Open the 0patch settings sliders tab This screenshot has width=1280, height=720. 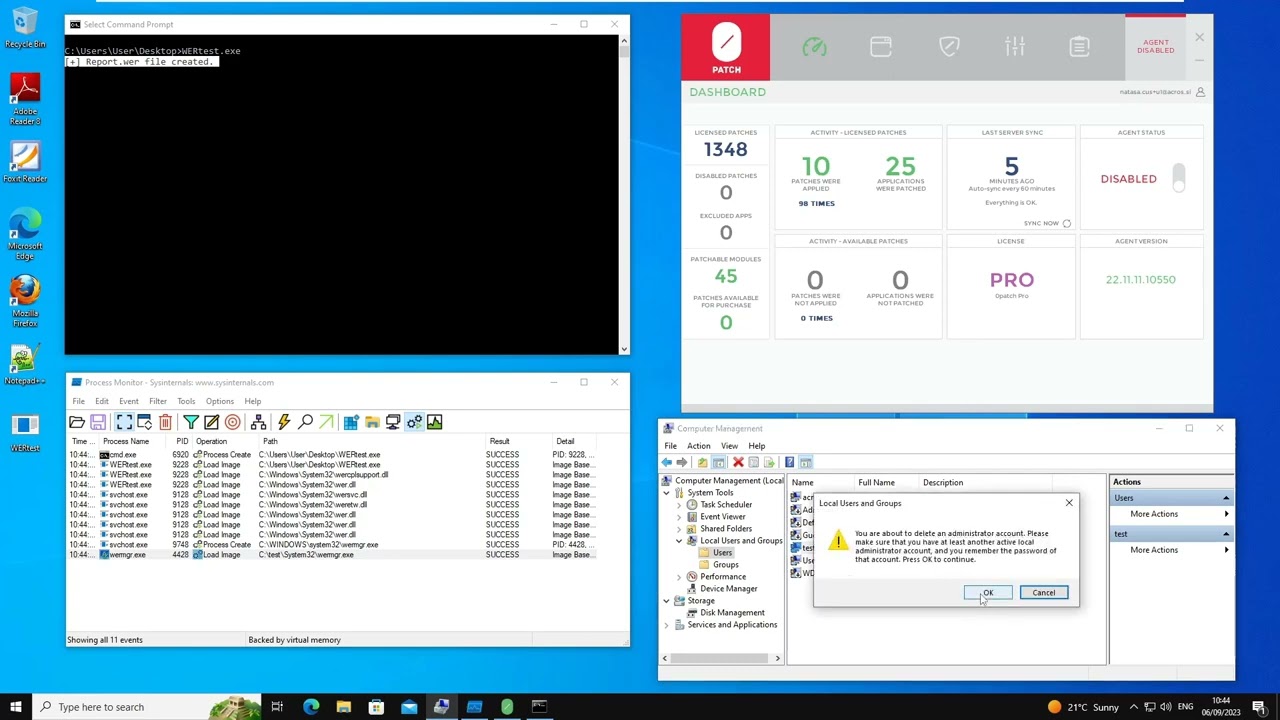click(1015, 46)
